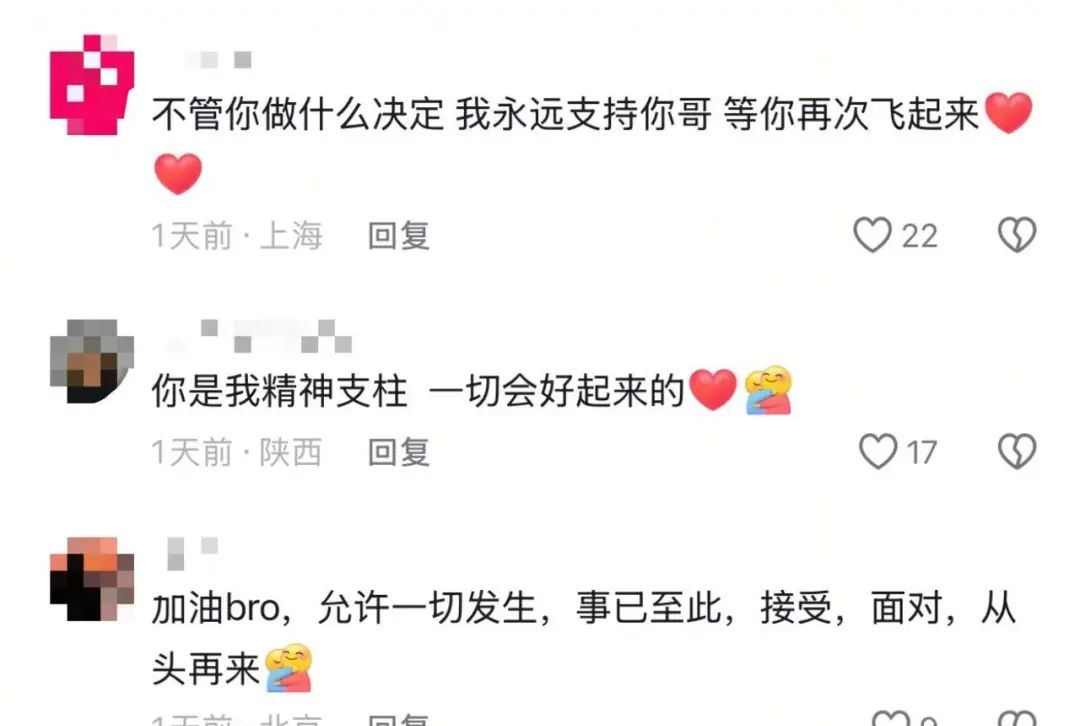Like the Beijing comment at the bottom
Image resolution: width=1080 pixels, height=726 pixels.
coord(891,719)
